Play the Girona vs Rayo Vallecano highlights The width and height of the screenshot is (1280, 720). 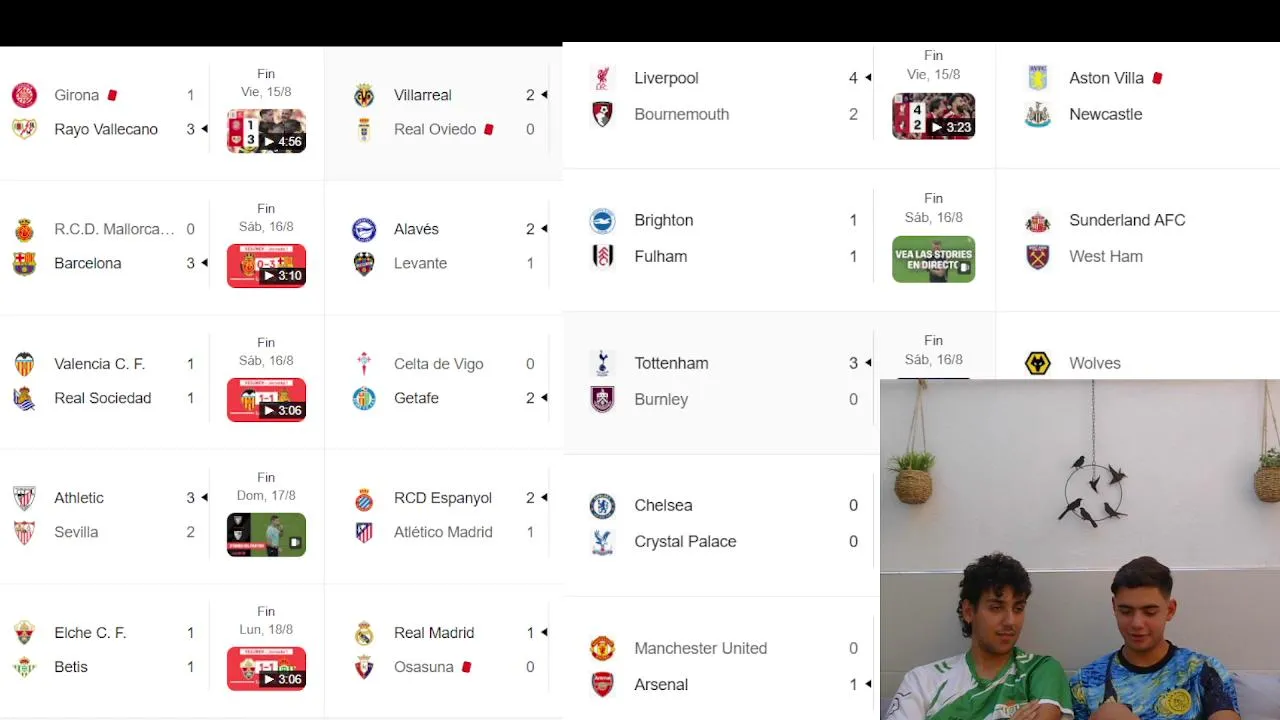[x=266, y=131]
